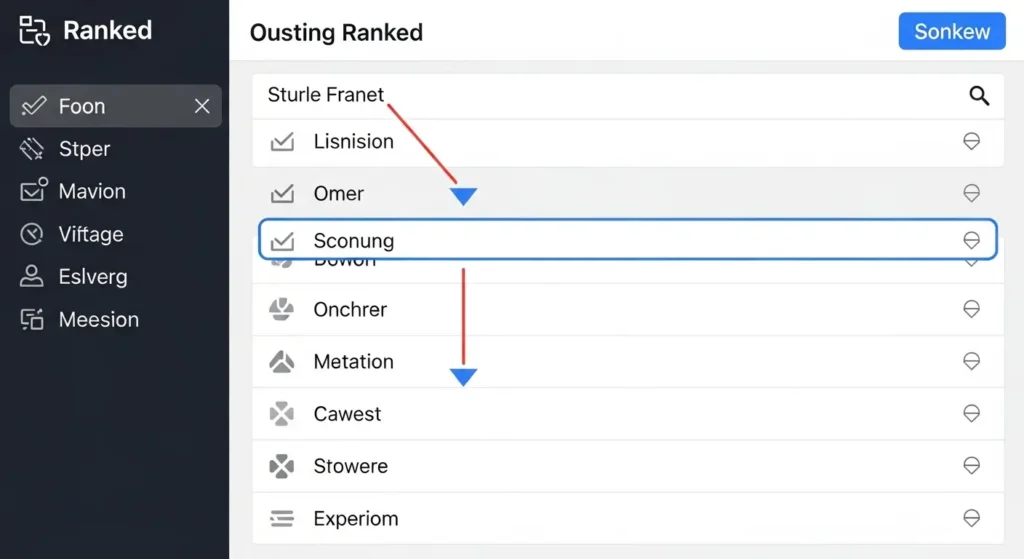Expand the Sconung row dropdown marker
Viewport: 1024px width, 559px height.
click(x=970, y=241)
